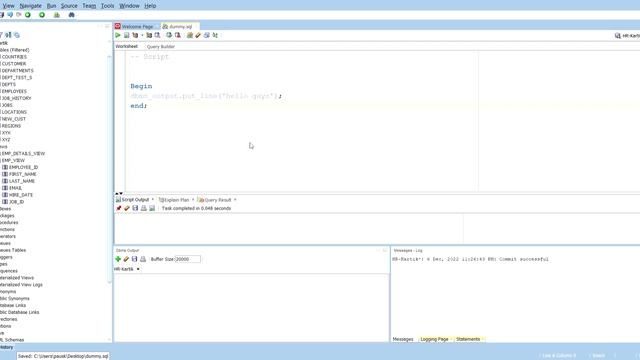This screenshot has height=360, width=640.
Task: Click the Materialized View Logs node
Action: (21, 285)
